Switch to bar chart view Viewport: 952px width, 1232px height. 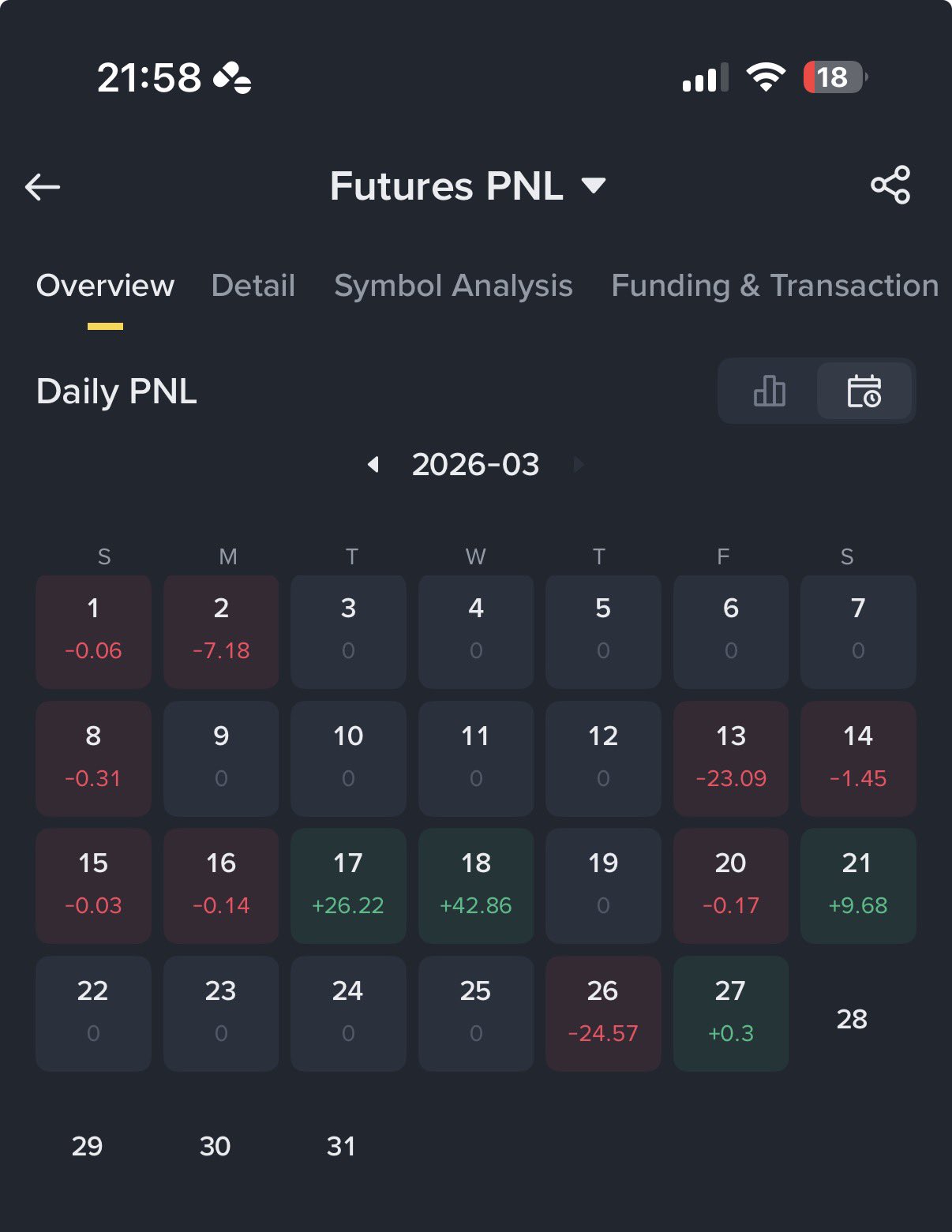click(x=769, y=391)
